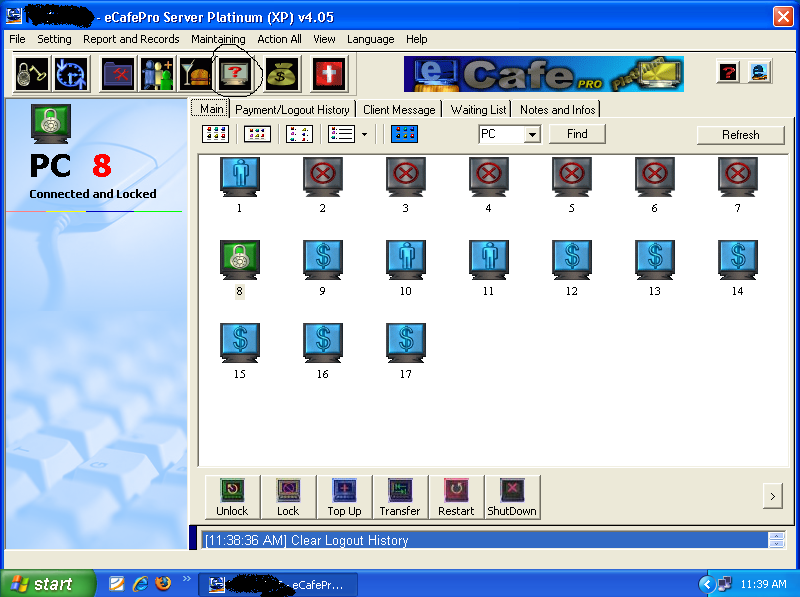The height and width of the screenshot is (597, 800).
Task: Select PC 12 dollar icon
Action: coord(572,260)
